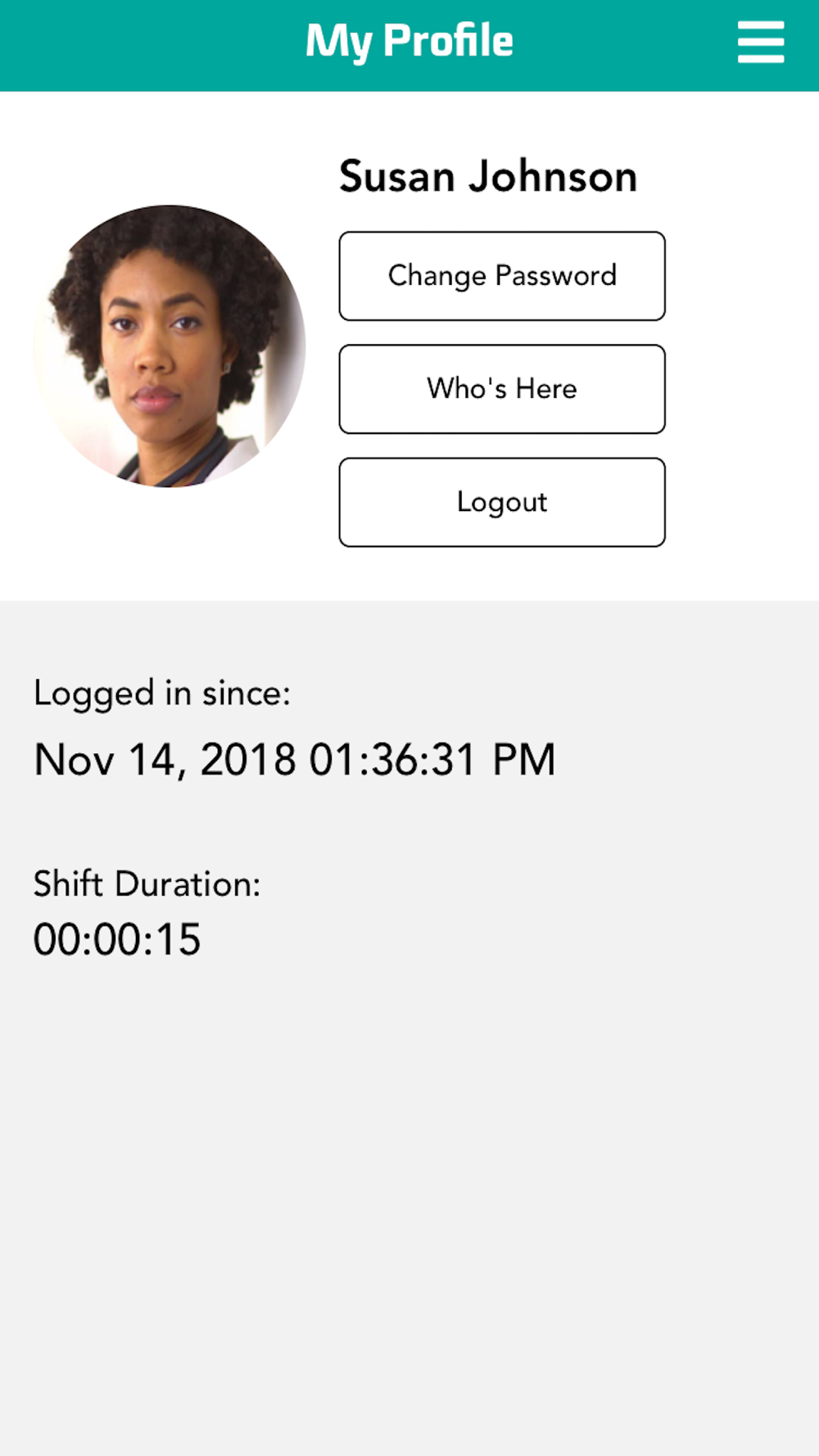The height and width of the screenshot is (1456, 819).
Task: Click the word Duration in the shift label
Action: (188, 884)
